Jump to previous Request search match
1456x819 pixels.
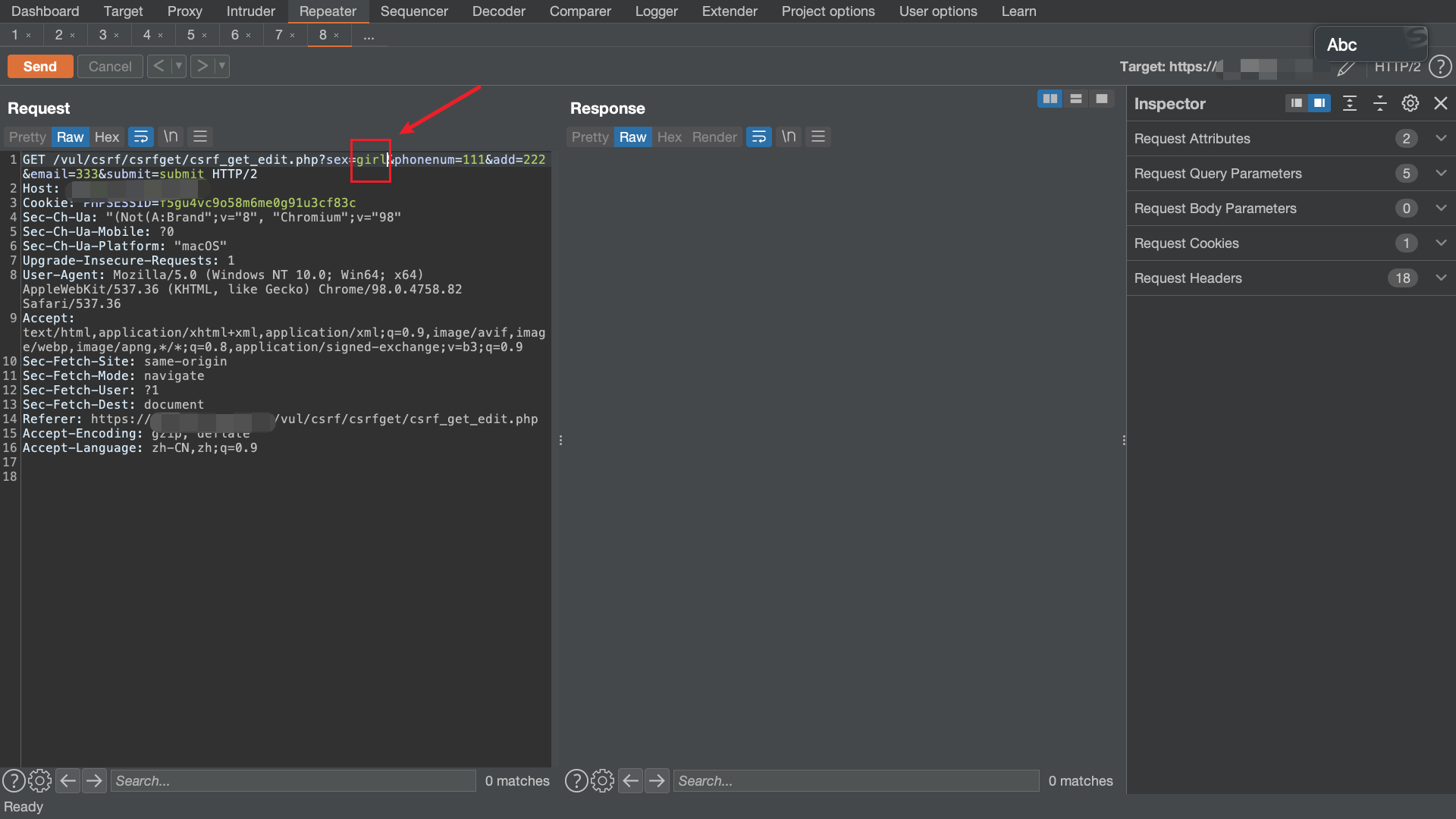[x=68, y=780]
